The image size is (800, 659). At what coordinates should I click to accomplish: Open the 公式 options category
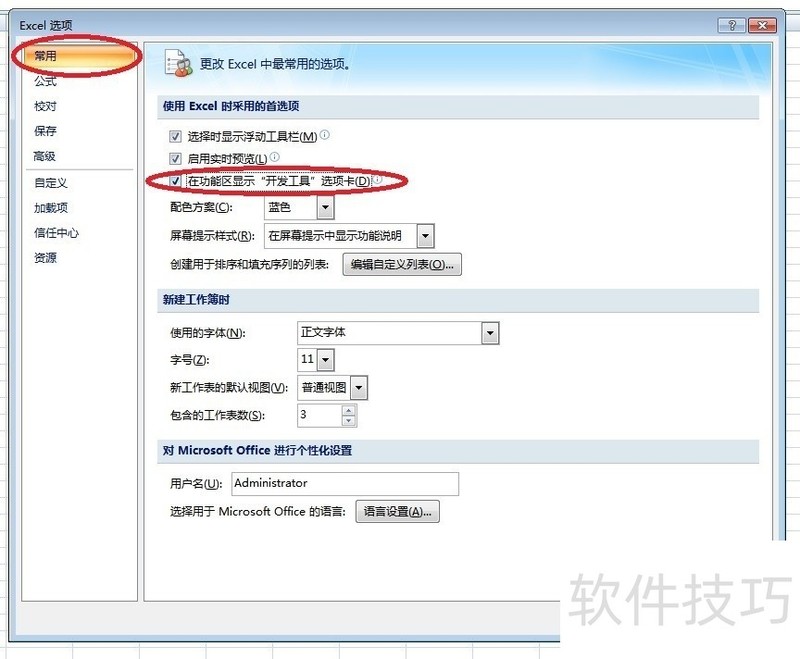pyautogui.click(x=45, y=81)
